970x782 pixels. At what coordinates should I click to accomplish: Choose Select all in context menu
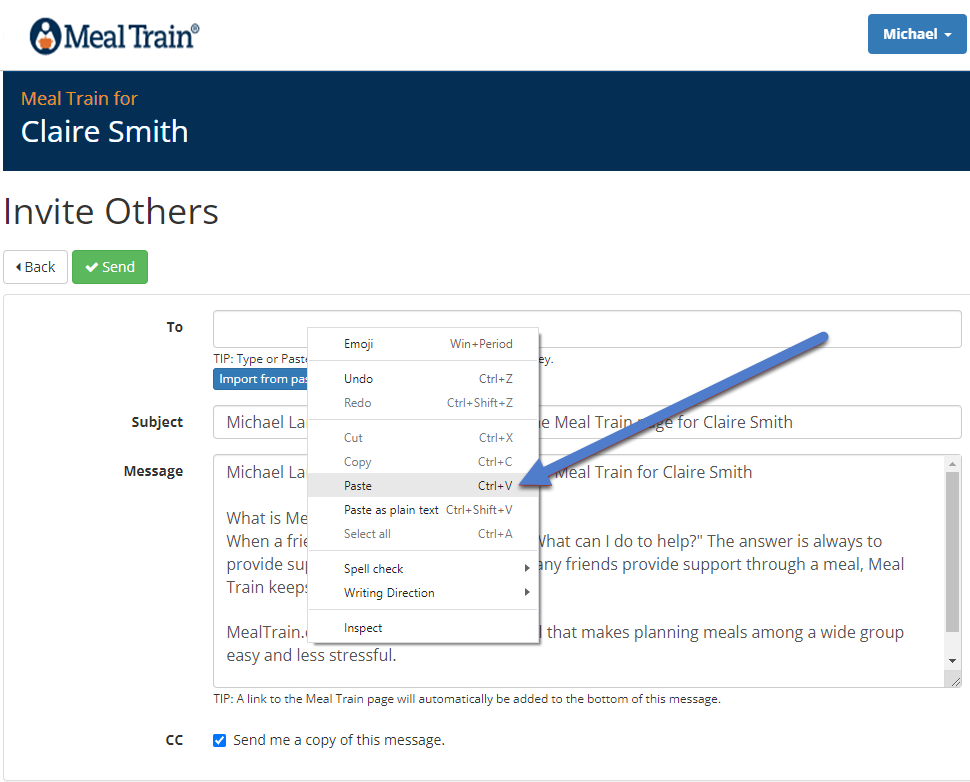click(423, 533)
